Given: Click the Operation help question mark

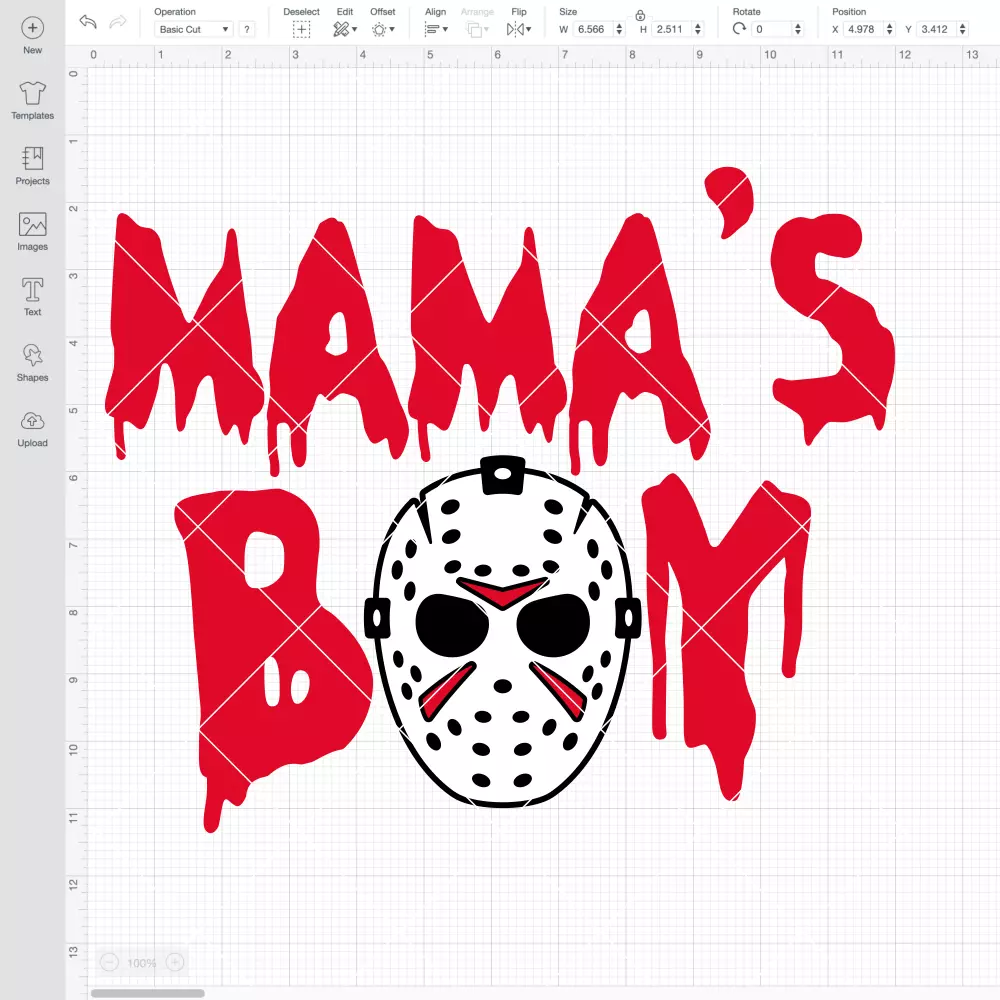Looking at the screenshot, I should [247, 29].
